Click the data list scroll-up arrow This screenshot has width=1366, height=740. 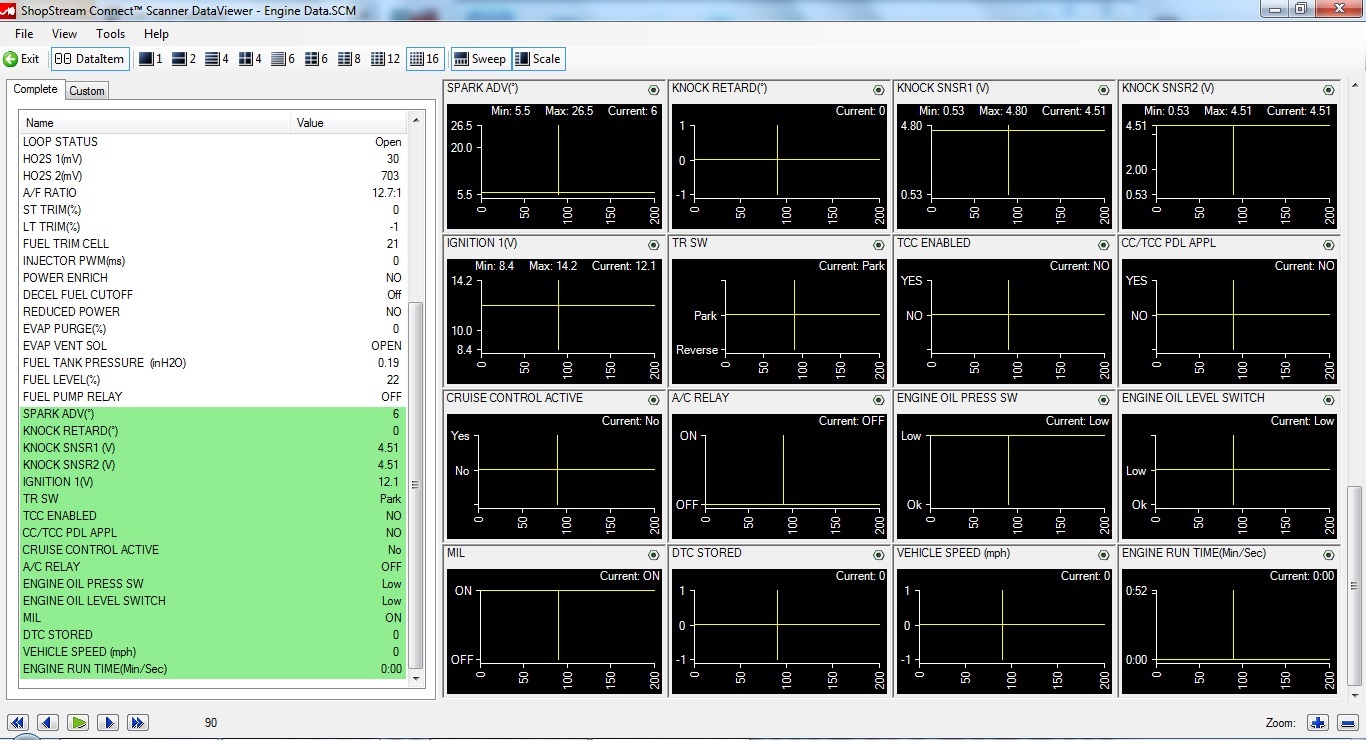click(x=416, y=122)
